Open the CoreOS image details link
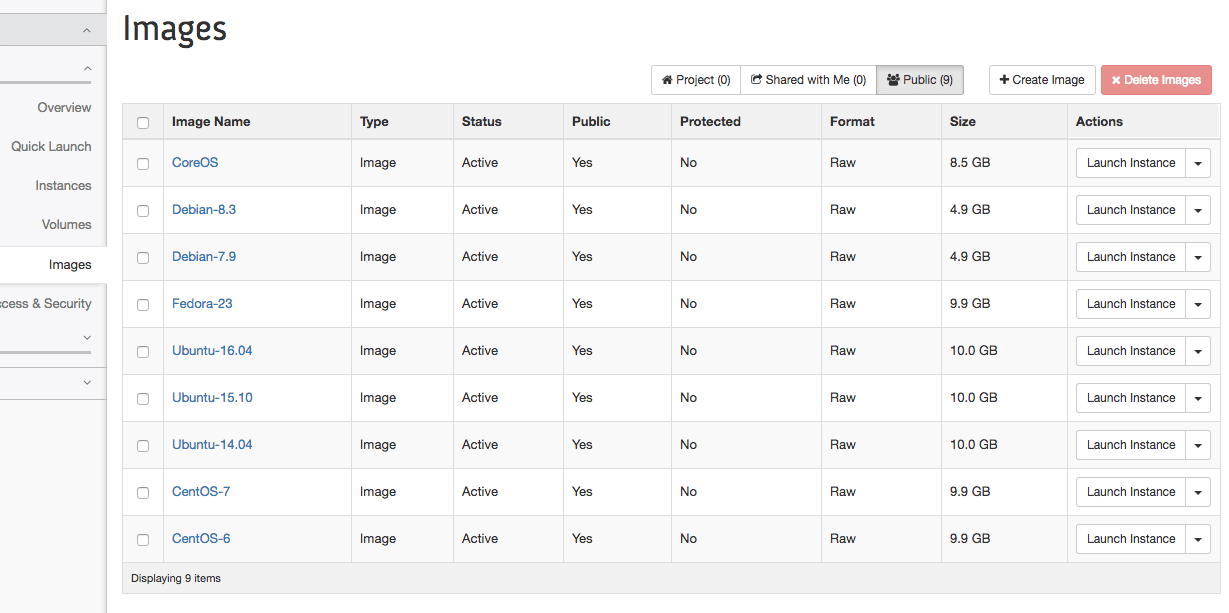Viewport: 1229px width, 613px height. click(x=195, y=163)
